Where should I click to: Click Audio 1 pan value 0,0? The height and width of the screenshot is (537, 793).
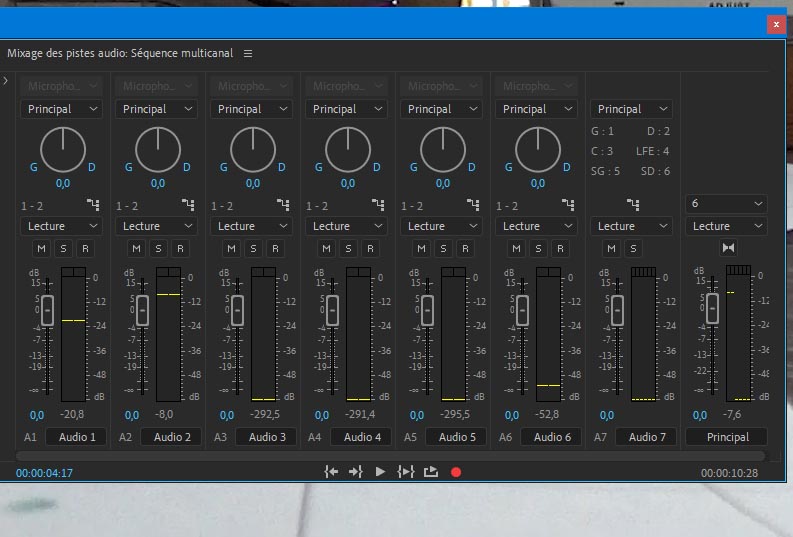point(63,183)
